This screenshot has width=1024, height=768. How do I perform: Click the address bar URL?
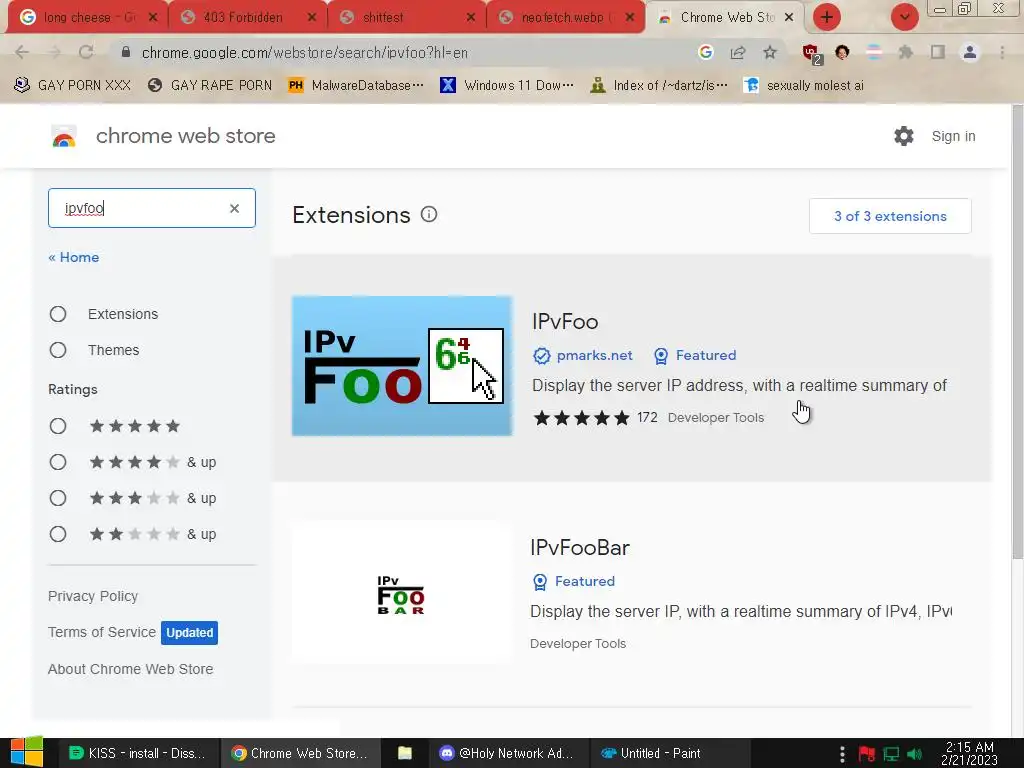(x=304, y=53)
